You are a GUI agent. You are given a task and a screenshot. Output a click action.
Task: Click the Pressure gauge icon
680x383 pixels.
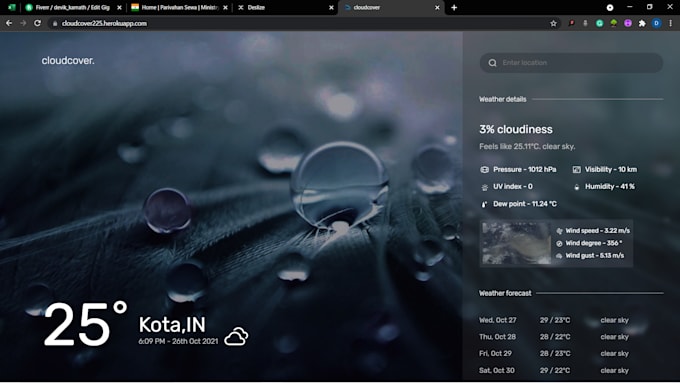[484, 170]
